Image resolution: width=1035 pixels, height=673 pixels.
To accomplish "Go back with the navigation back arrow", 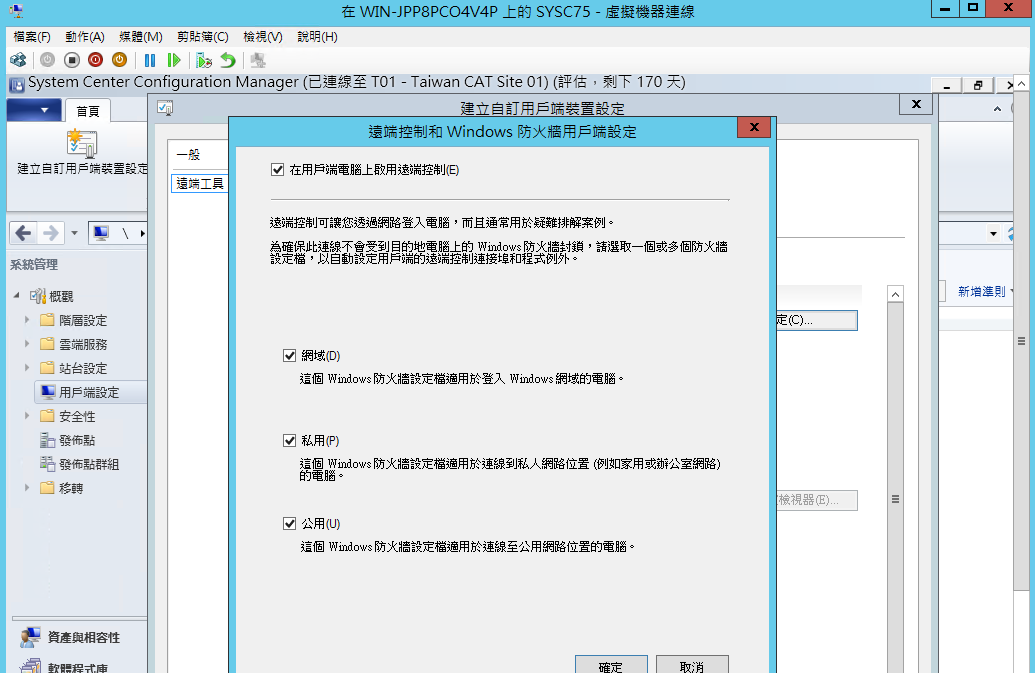I will pyautogui.click(x=23, y=233).
